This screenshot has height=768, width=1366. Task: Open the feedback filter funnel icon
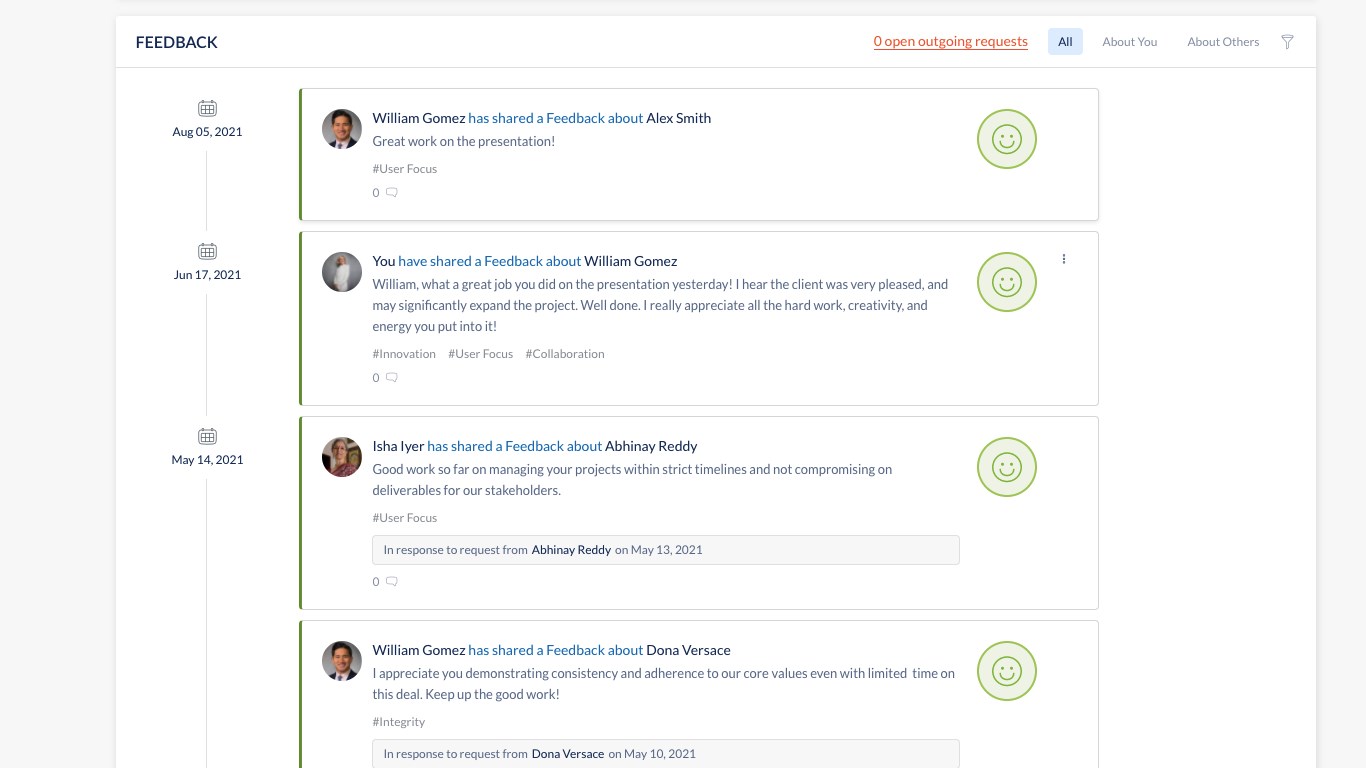pos(1288,42)
